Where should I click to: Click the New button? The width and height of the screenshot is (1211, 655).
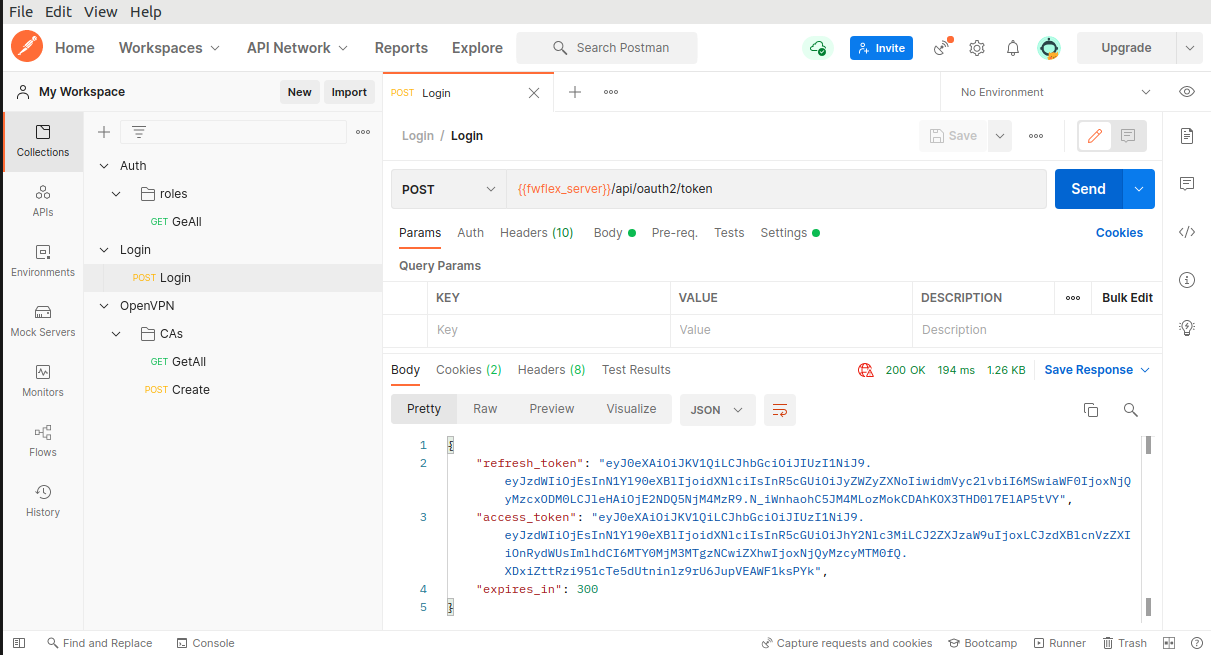(300, 92)
